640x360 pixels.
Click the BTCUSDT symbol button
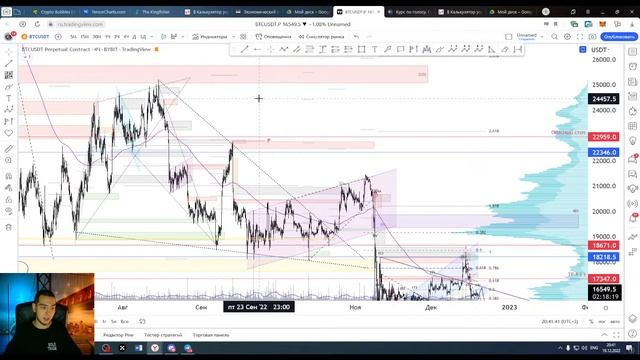(x=35, y=37)
